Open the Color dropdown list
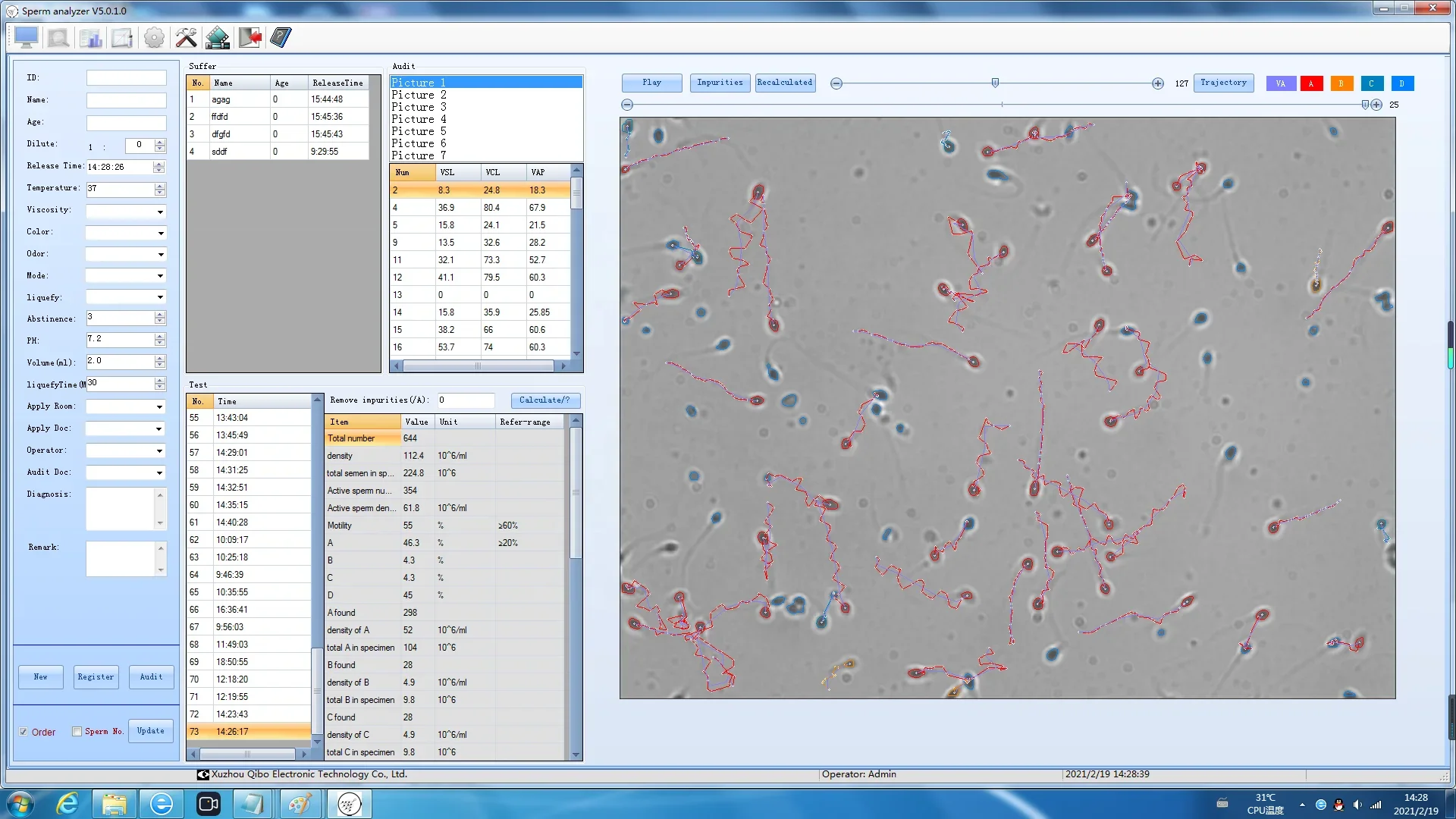The image size is (1456, 819). tap(160, 233)
